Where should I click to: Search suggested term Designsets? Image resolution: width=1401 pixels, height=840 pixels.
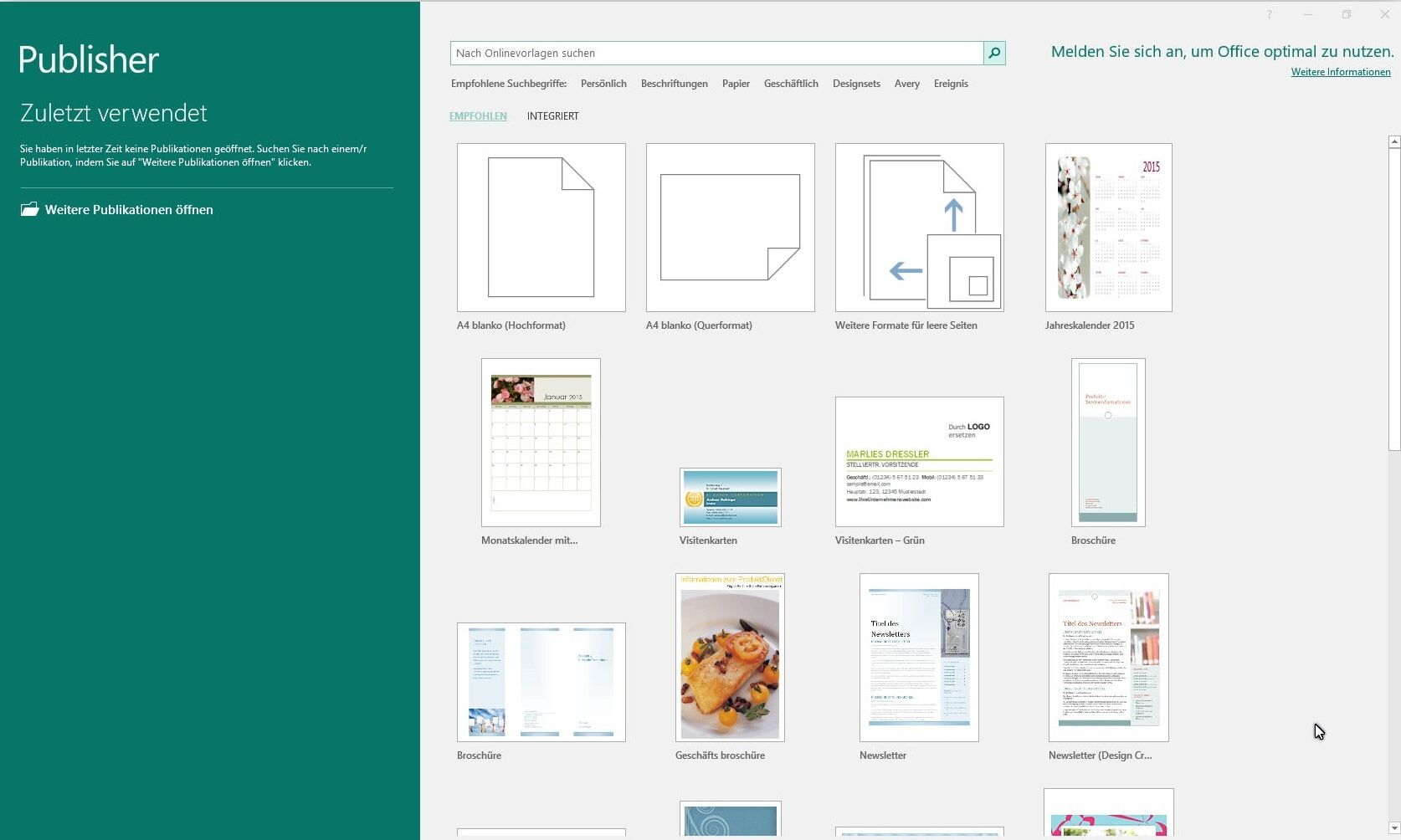(856, 84)
